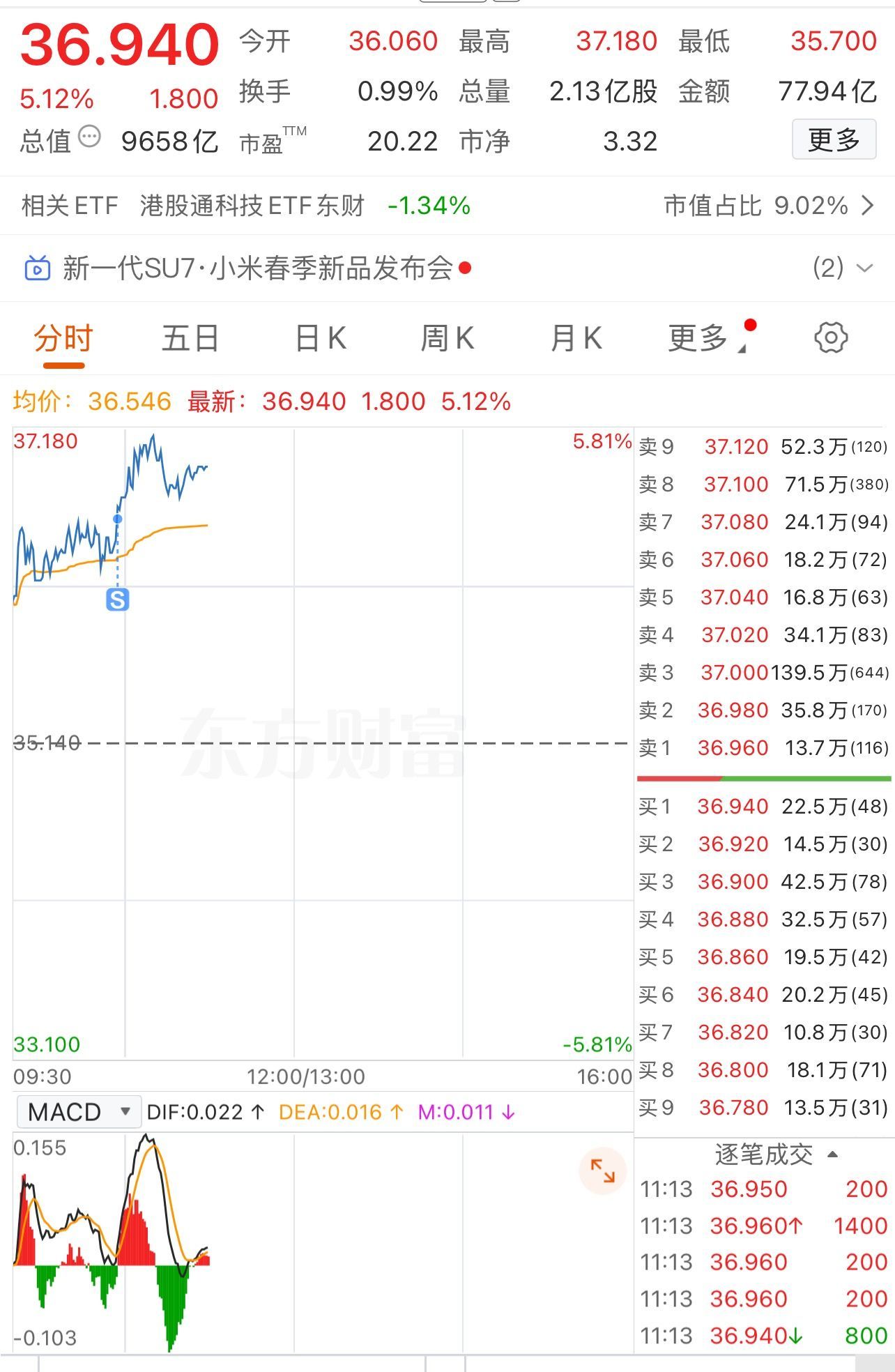Tap the blue S marker on chart

[117, 600]
